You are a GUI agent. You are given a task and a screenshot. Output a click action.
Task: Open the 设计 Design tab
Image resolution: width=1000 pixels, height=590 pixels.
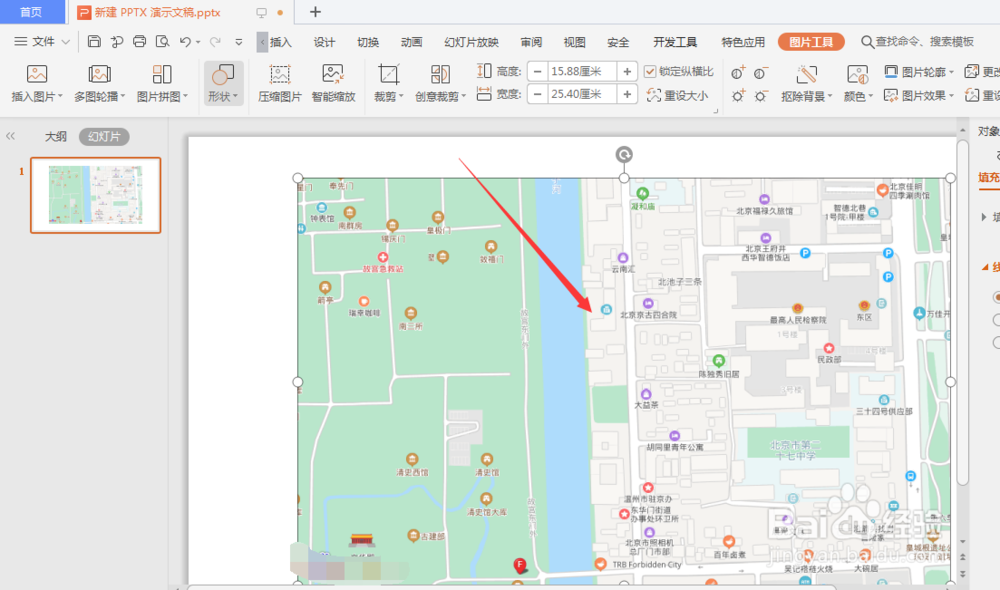324,42
